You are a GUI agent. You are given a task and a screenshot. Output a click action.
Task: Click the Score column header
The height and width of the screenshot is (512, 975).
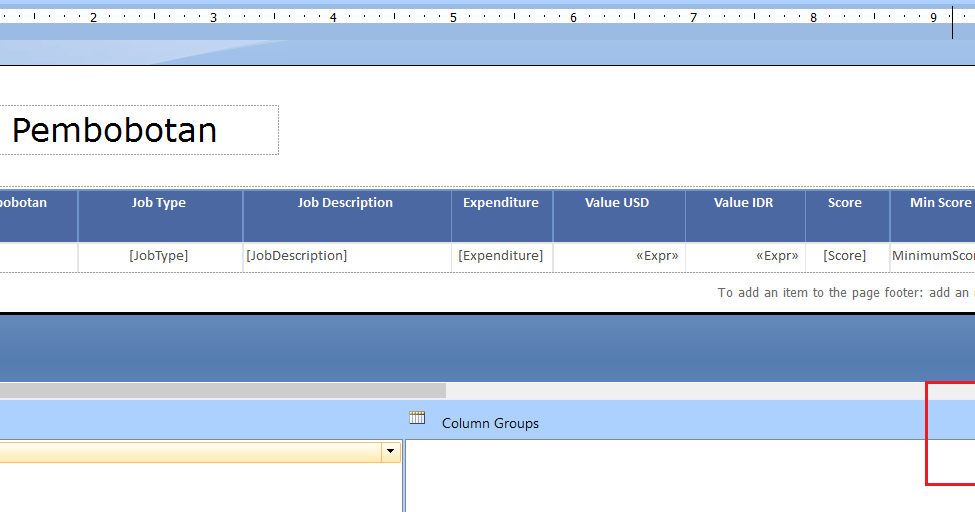click(848, 216)
